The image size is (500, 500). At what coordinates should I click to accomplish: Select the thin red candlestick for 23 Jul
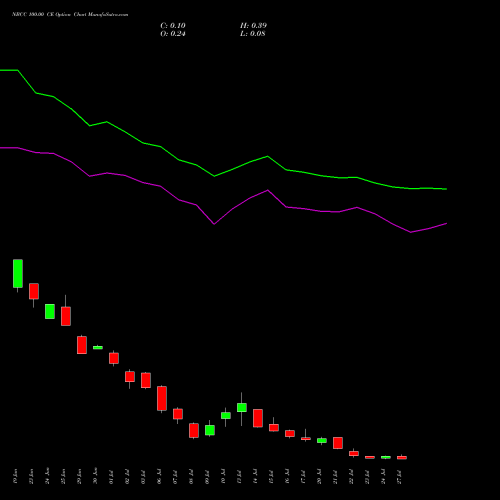click(x=370, y=457)
